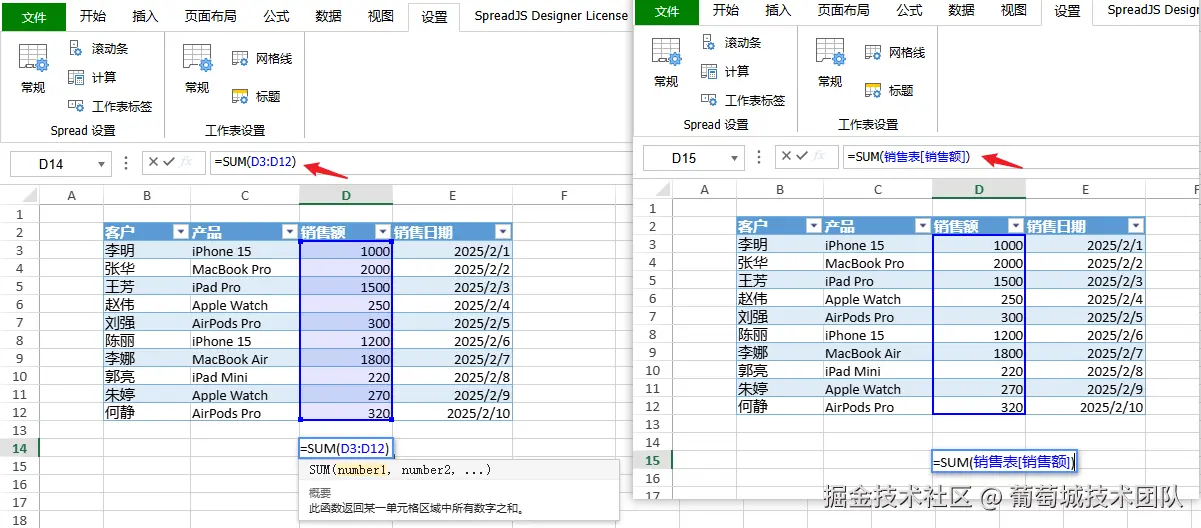Open 产品 filter dropdown in right table
Screen dimensions: 1201x528
click(x=922, y=226)
